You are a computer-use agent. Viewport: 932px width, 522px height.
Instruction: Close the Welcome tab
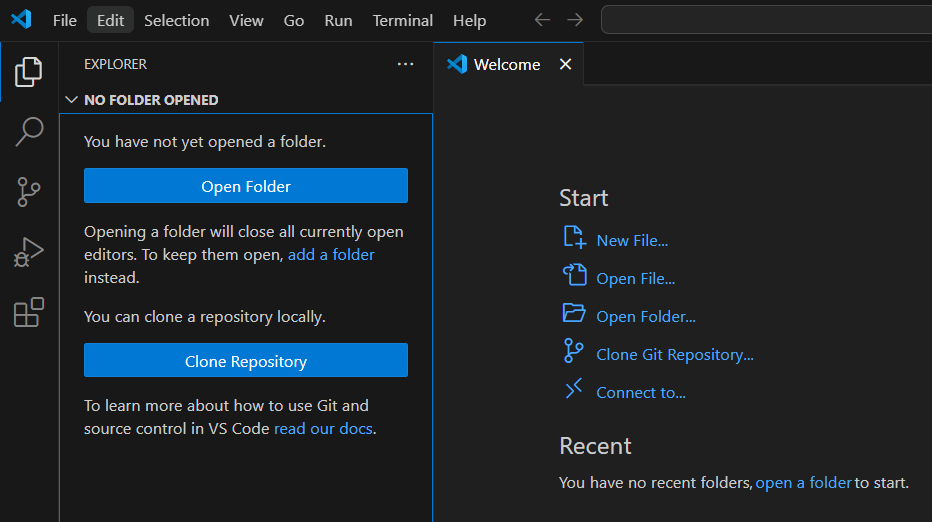pyautogui.click(x=565, y=64)
